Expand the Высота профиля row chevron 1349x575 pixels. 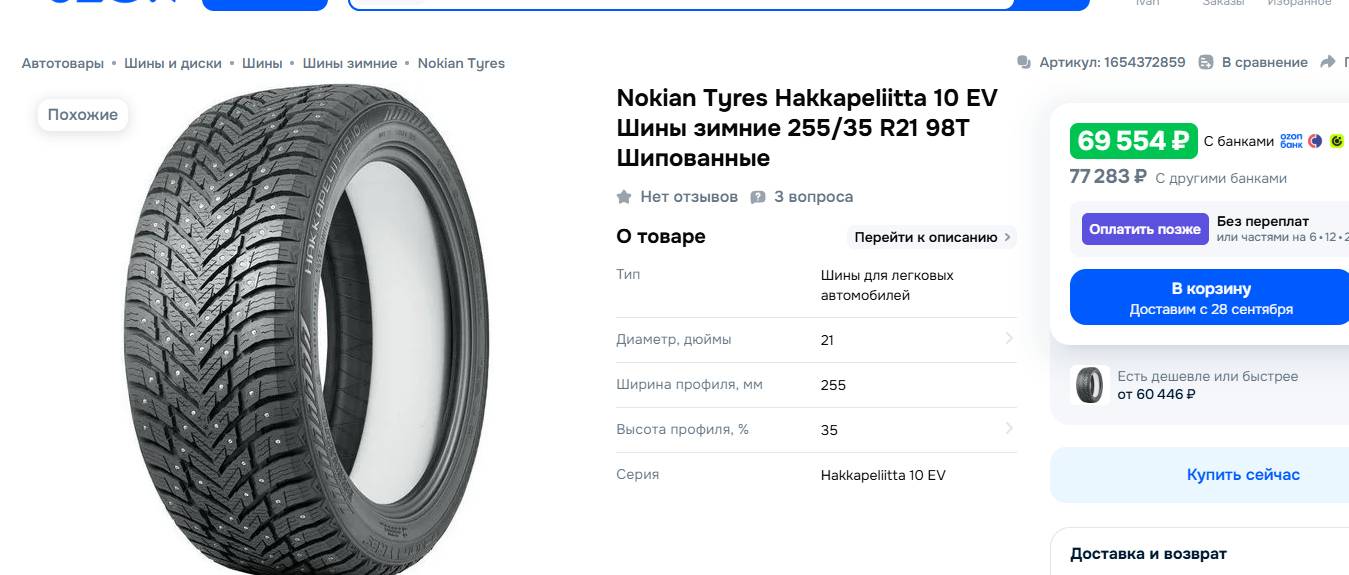tap(1009, 429)
